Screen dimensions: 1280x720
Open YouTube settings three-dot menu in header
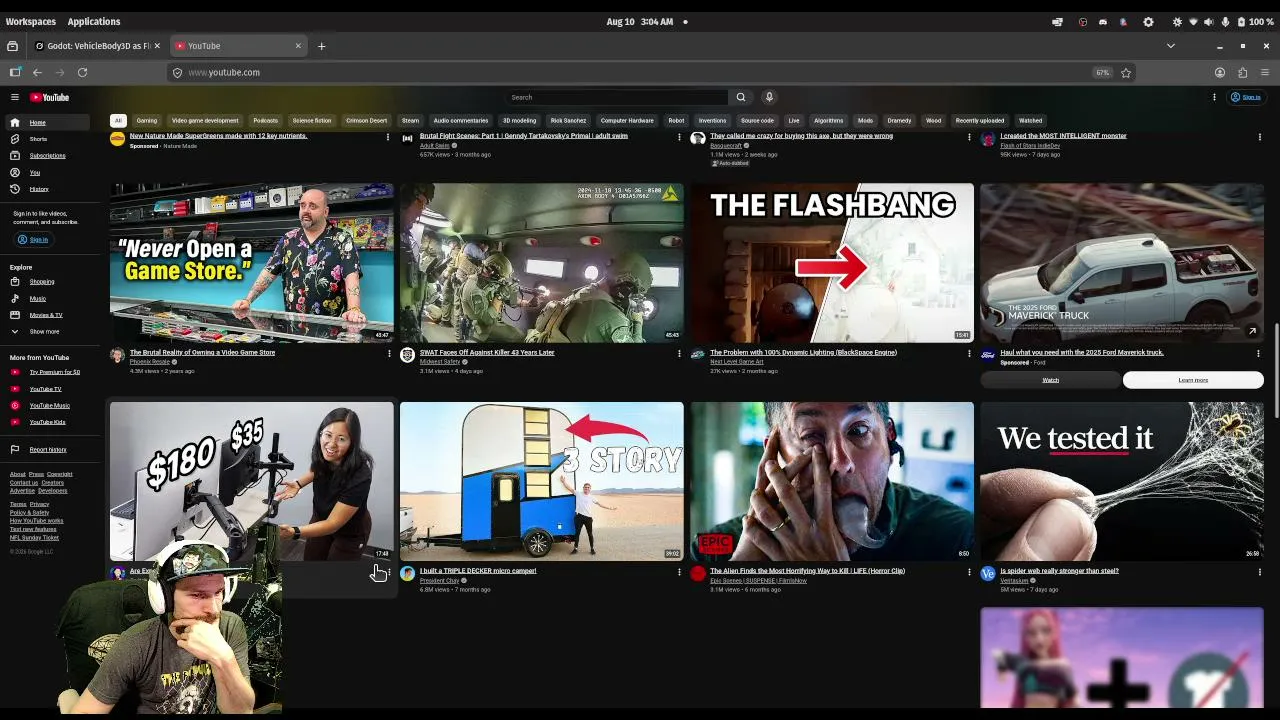(x=1214, y=97)
